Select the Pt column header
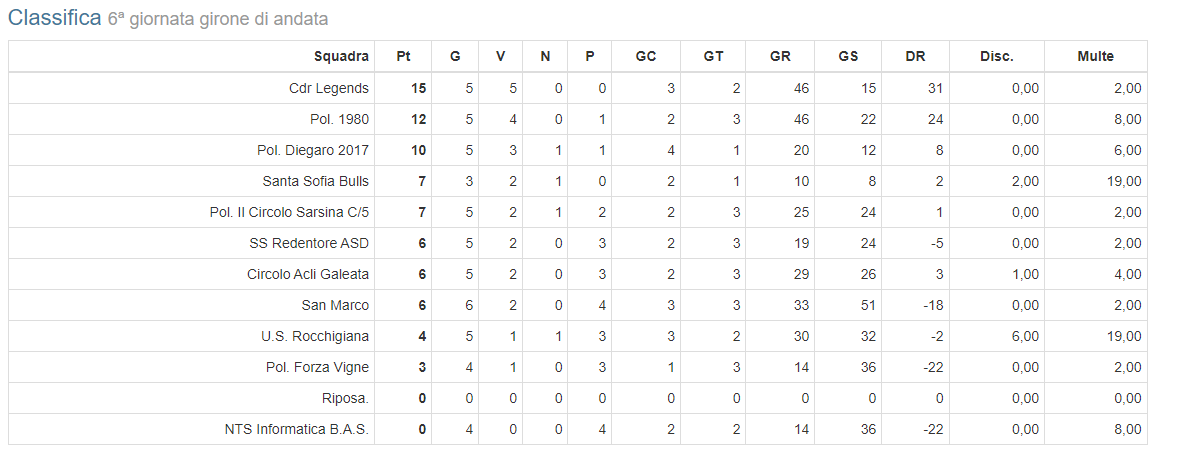1189x456 pixels. pos(403,57)
